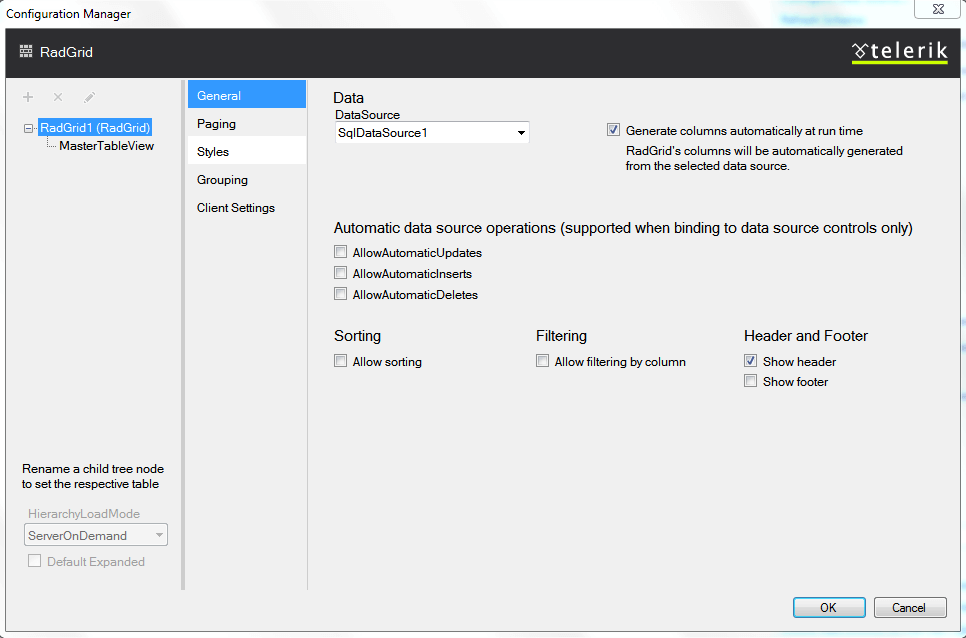Open the HierarchyLoadMode dropdown

point(158,536)
